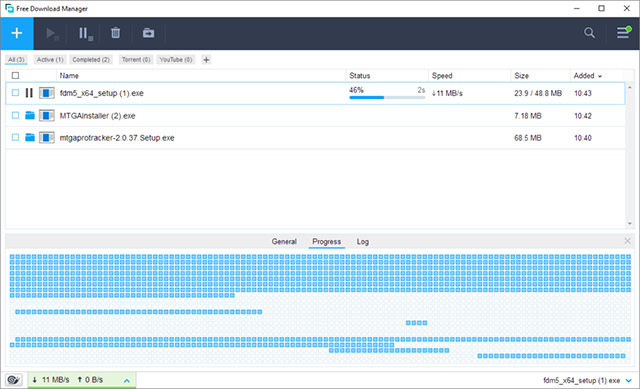The image size is (640, 389).
Task: Sort the list by Status column
Action: (x=360, y=76)
